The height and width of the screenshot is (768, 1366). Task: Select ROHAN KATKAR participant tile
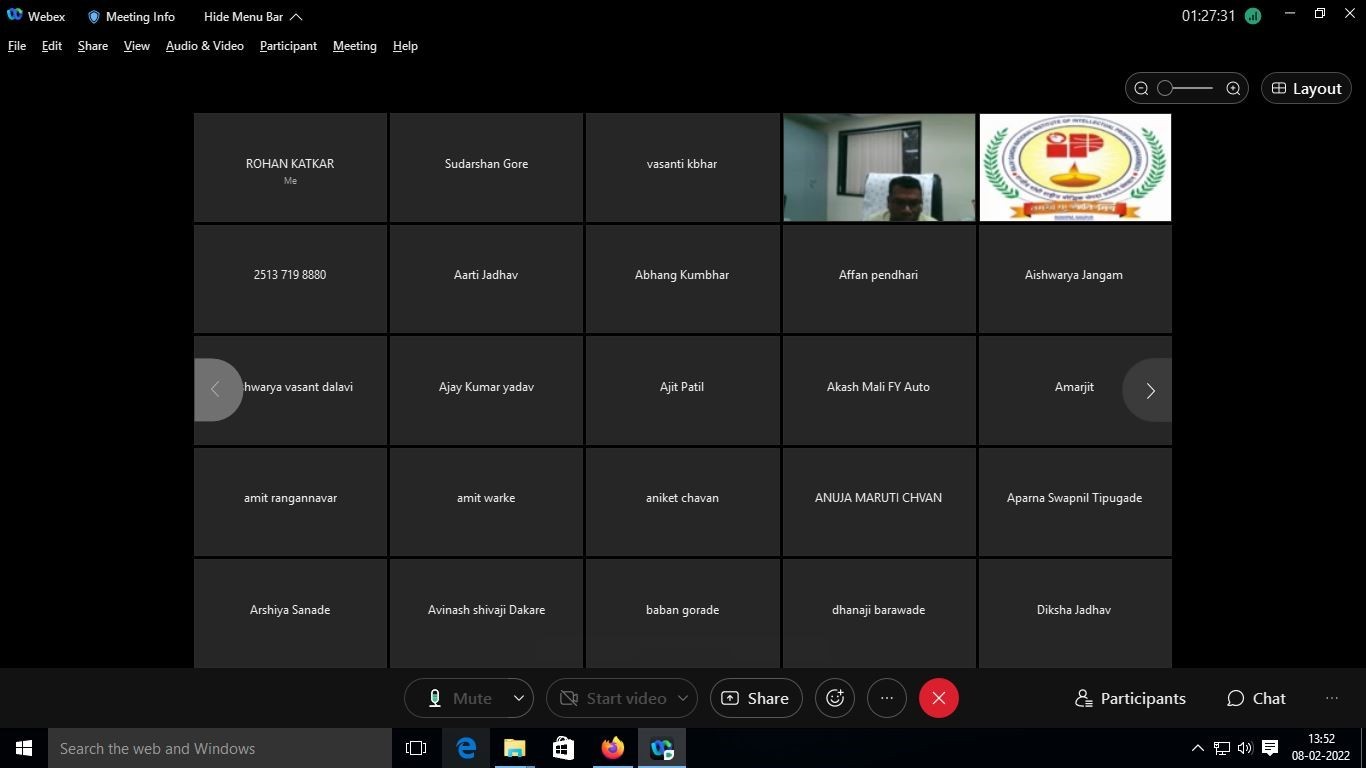point(290,167)
